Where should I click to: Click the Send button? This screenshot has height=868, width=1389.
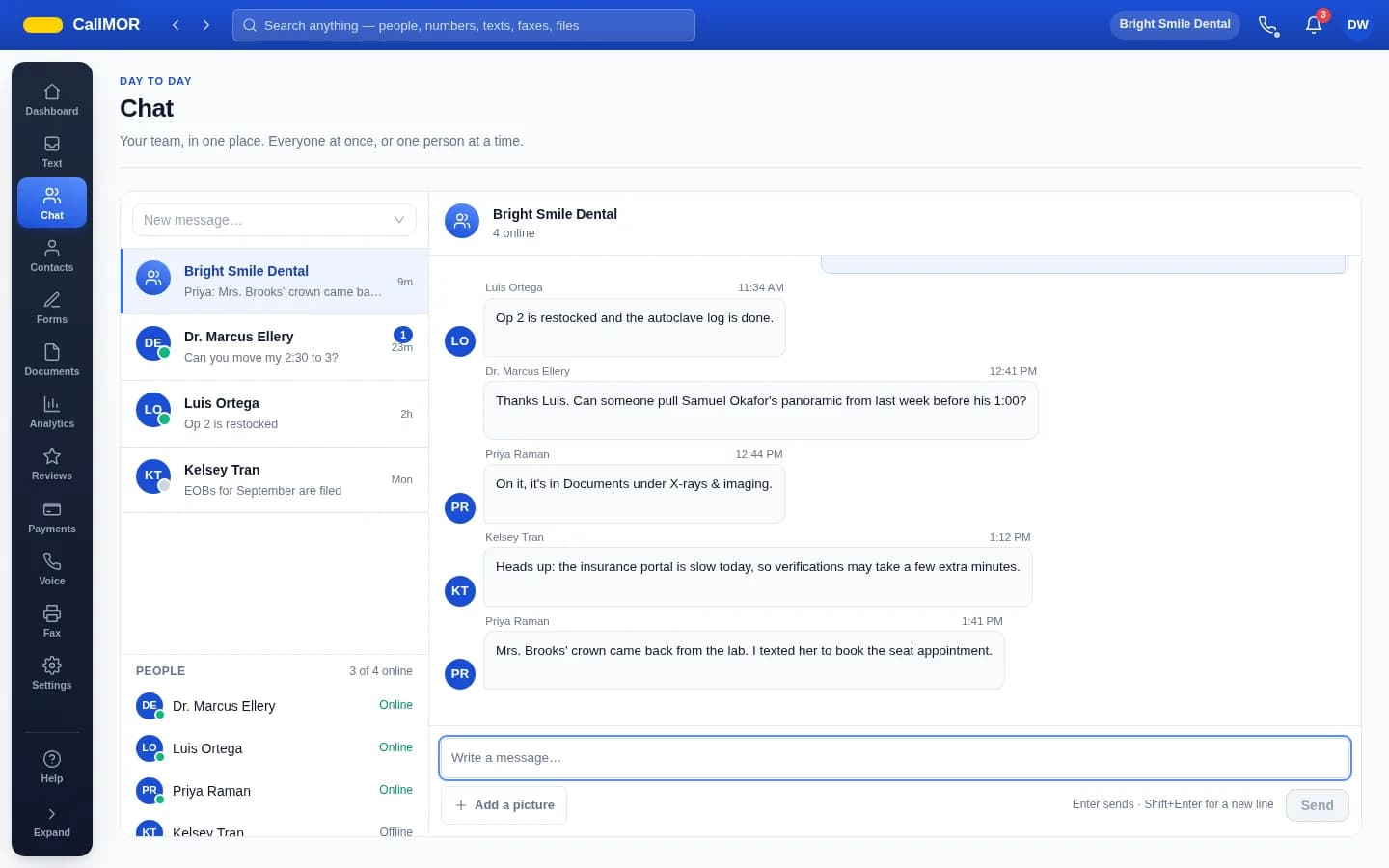coord(1317,805)
